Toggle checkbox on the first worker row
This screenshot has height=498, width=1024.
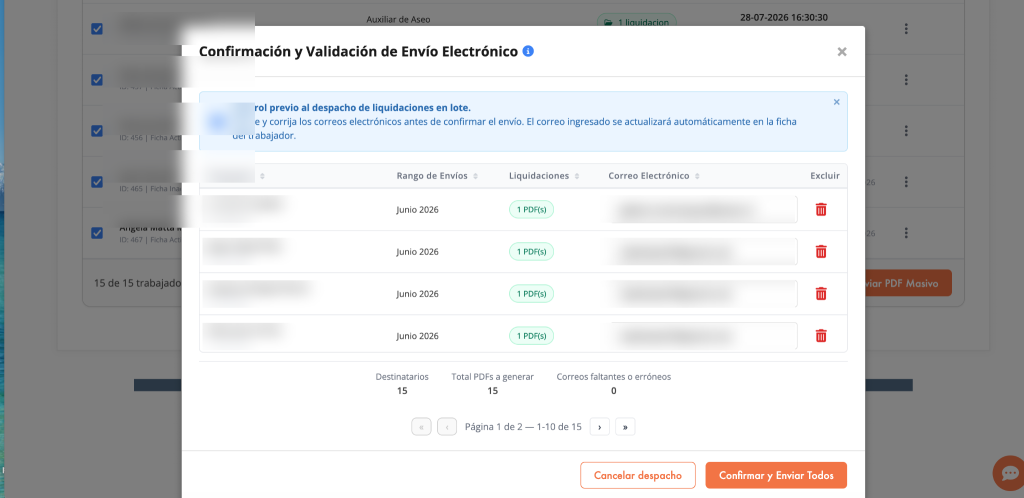pos(97,29)
